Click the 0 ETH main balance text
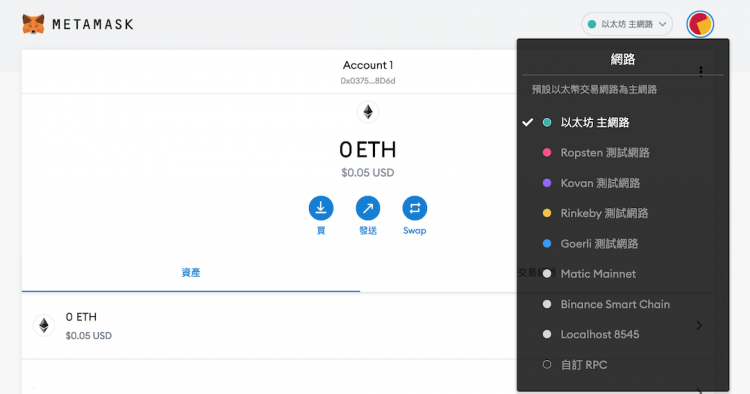This screenshot has height=394, width=750. coord(368,150)
